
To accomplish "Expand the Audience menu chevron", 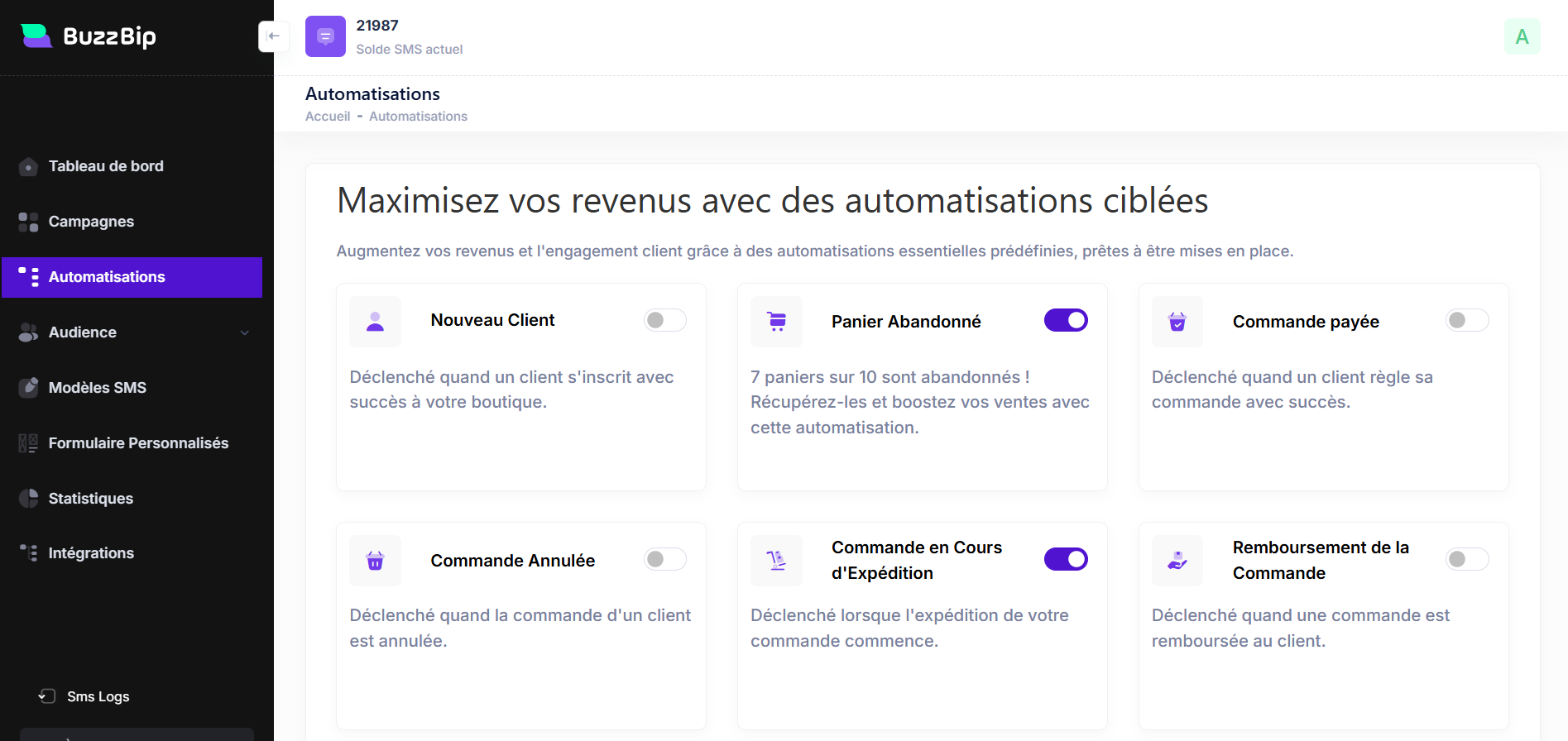I will (x=244, y=332).
